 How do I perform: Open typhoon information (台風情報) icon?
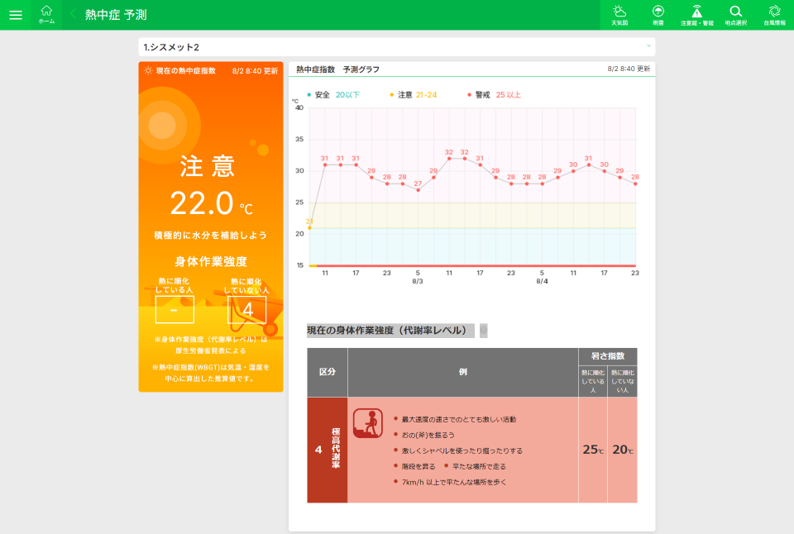point(774,15)
